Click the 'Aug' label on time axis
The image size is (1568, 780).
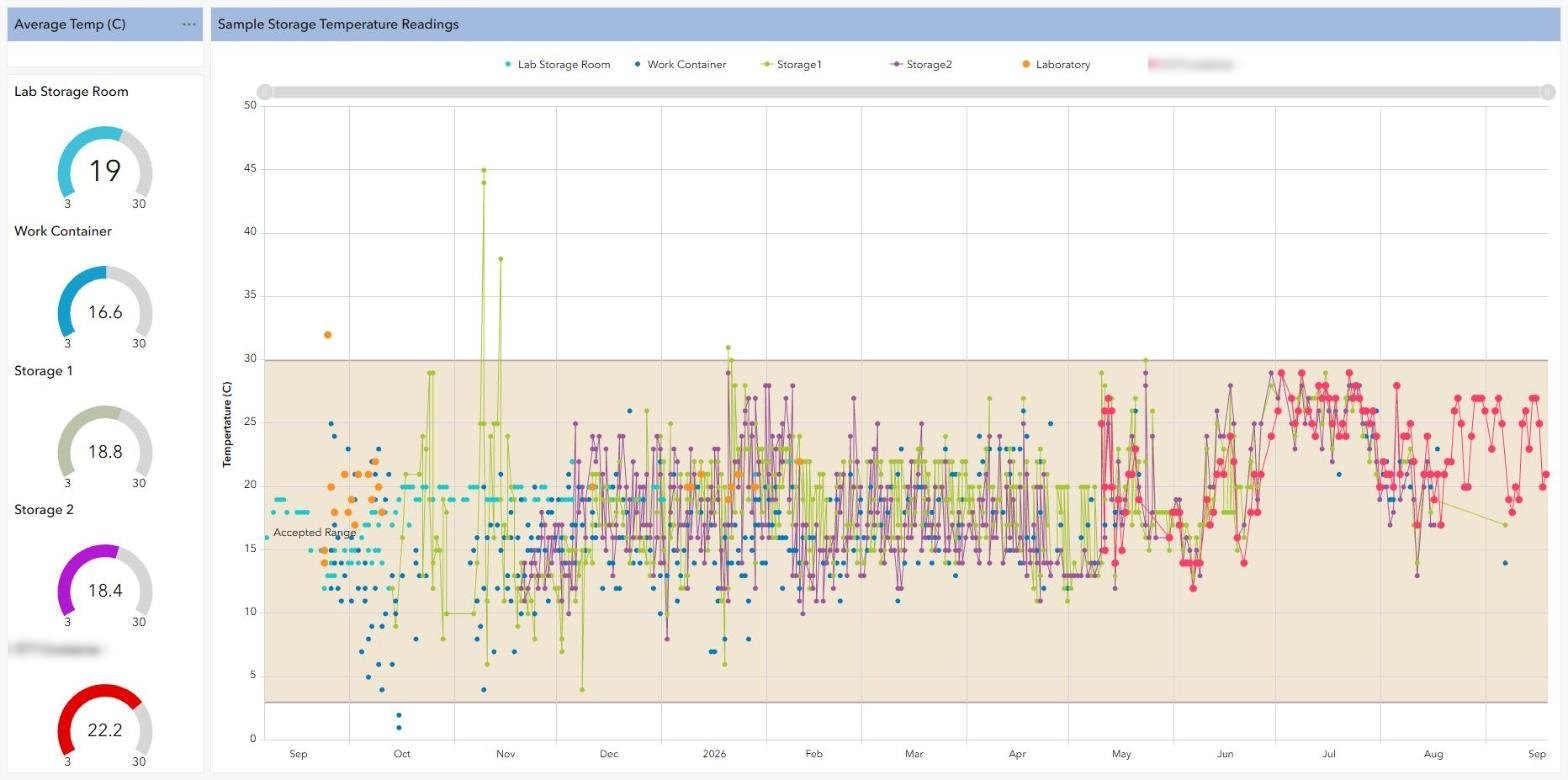point(1433,754)
